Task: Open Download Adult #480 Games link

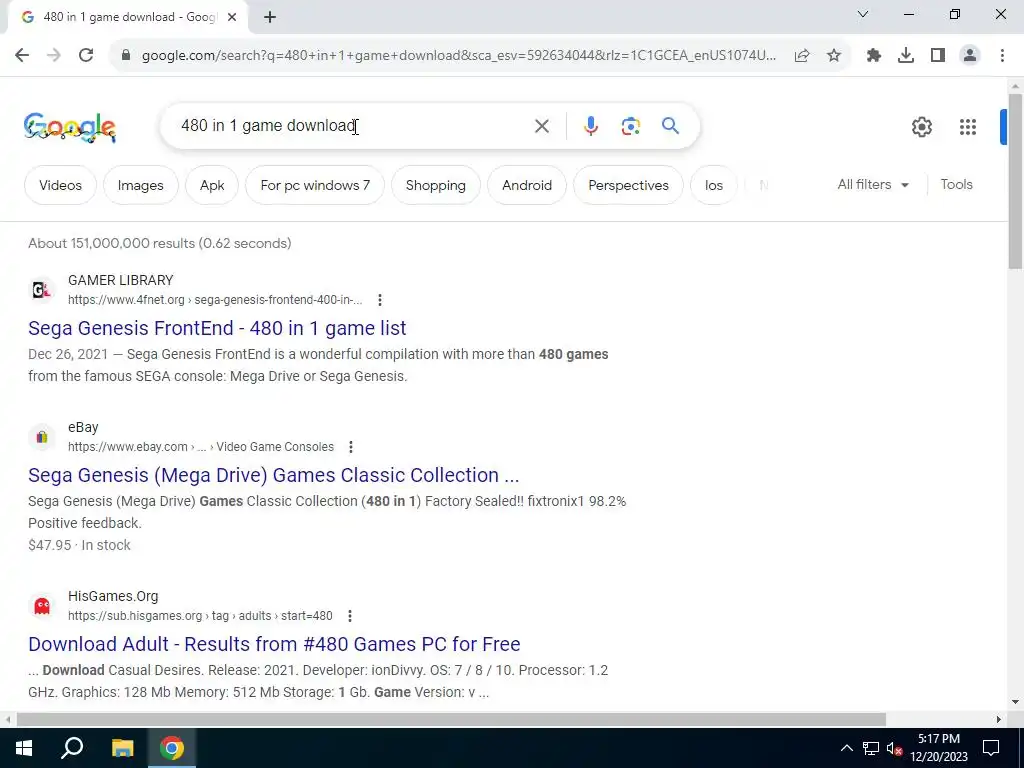Action: point(274,644)
